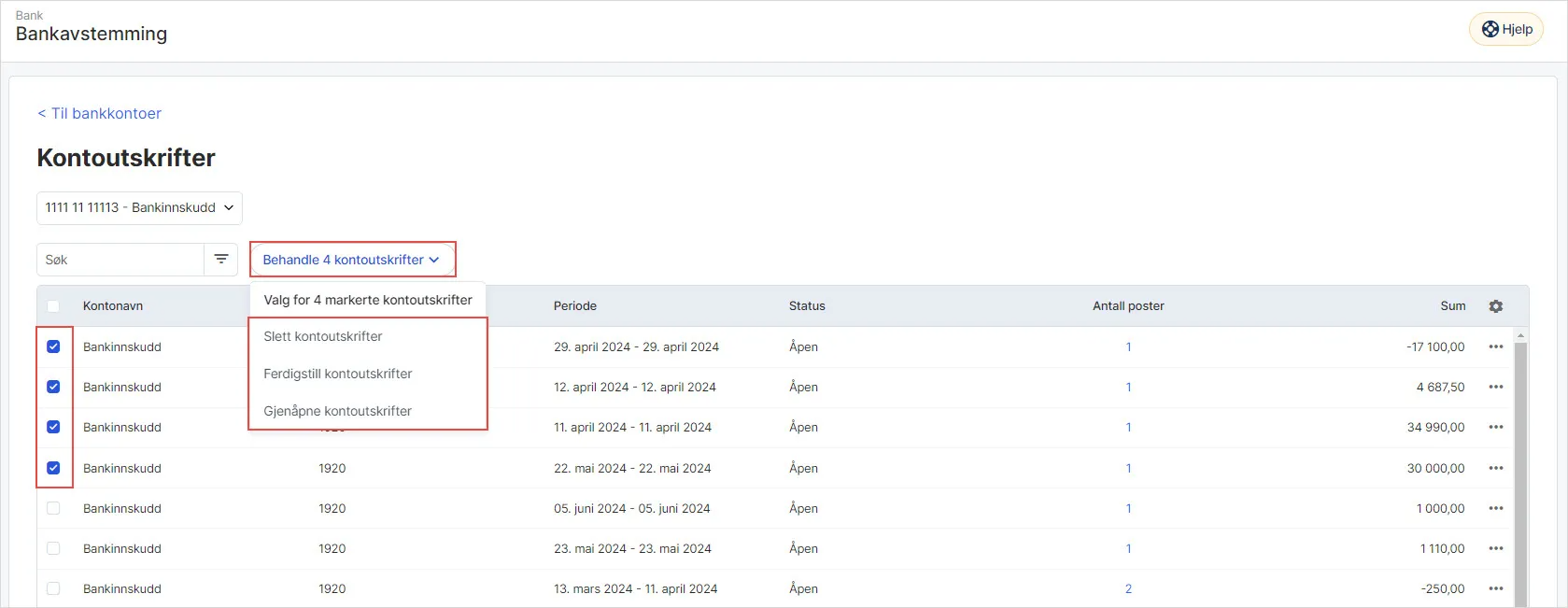Screen dimensions: 1568x608
Task: Open table column settings gear
Action: pos(1496,306)
